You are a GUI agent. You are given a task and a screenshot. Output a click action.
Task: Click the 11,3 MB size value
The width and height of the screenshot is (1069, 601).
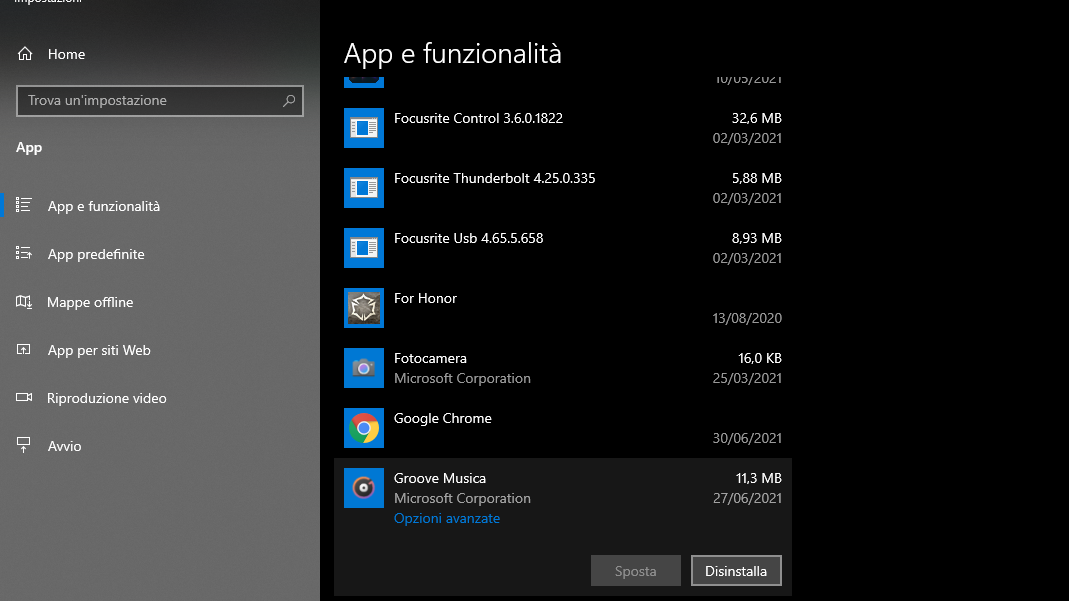pyautogui.click(x=759, y=478)
